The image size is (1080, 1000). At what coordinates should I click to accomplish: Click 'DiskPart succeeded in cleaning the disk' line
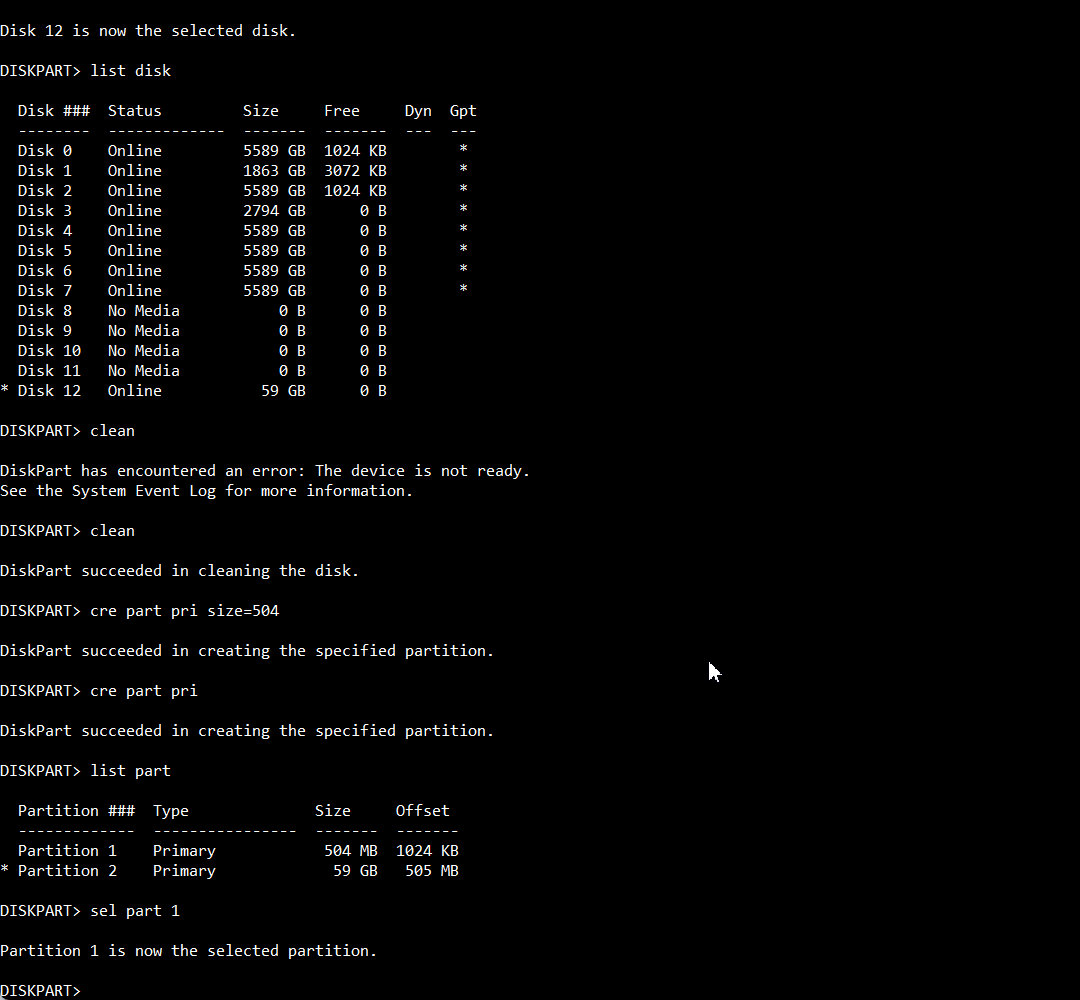click(x=180, y=570)
